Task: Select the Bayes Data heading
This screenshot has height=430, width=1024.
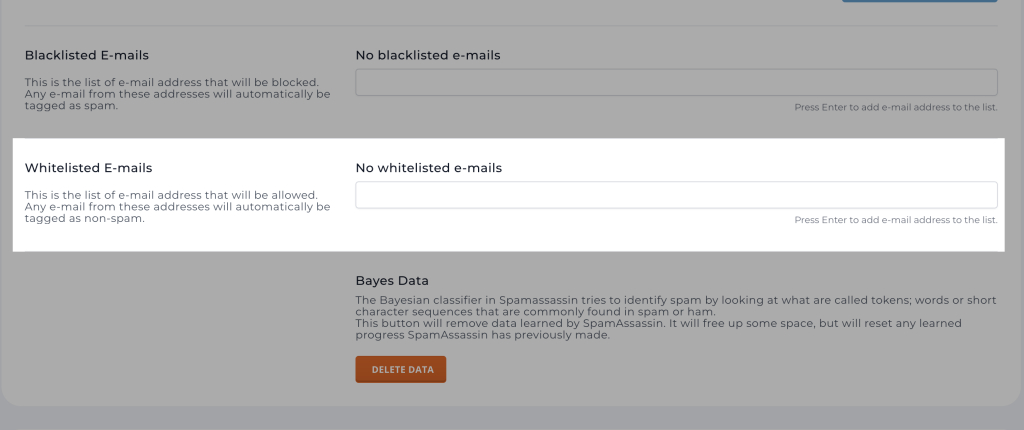Action: point(391,281)
